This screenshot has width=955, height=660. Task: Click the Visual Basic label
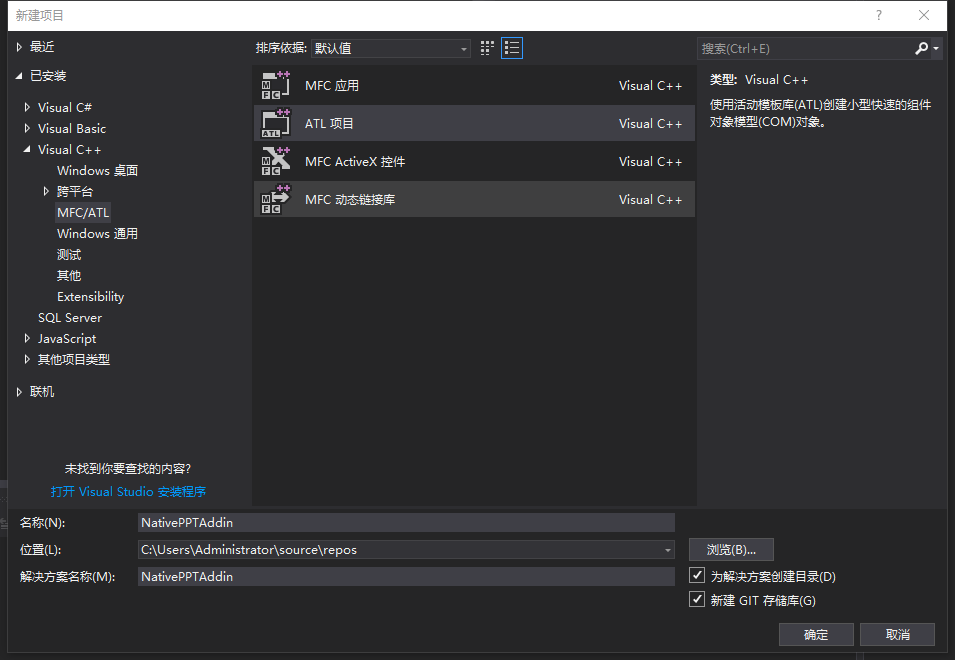(x=72, y=128)
